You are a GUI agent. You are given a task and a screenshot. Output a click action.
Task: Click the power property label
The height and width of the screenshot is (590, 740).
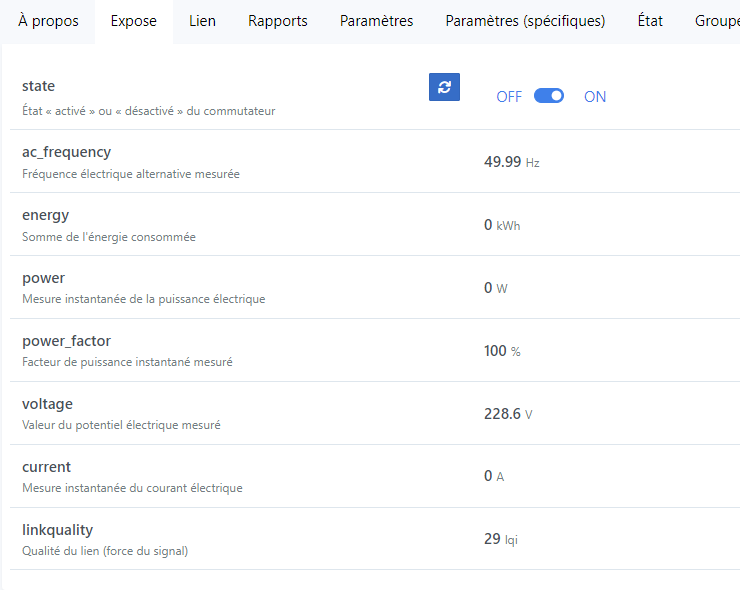click(x=43, y=278)
